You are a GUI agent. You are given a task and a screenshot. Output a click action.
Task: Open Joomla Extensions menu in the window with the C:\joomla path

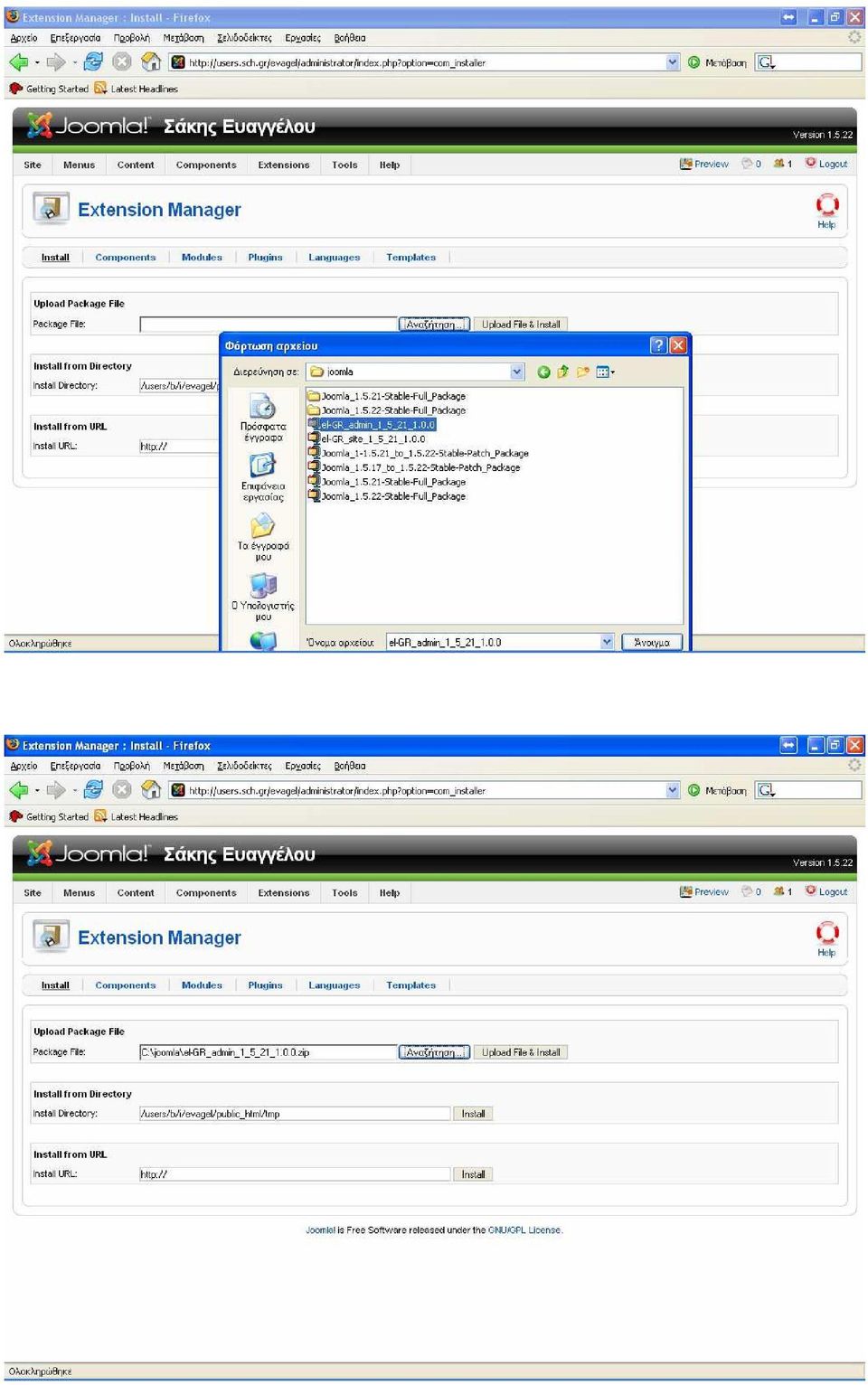point(284,892)
